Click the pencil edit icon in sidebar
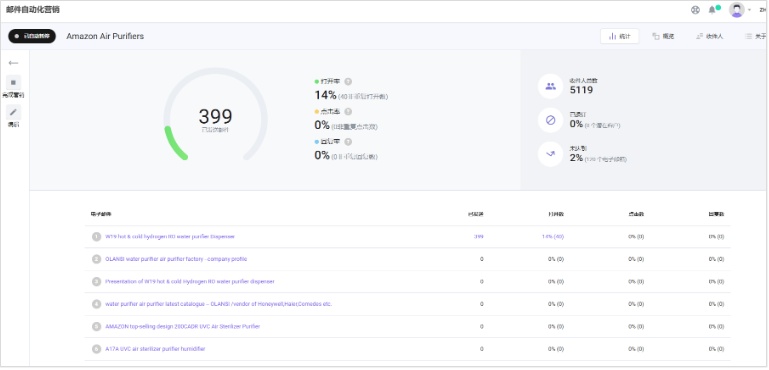The height and width of the screenshot is (370, 769). 13,112
